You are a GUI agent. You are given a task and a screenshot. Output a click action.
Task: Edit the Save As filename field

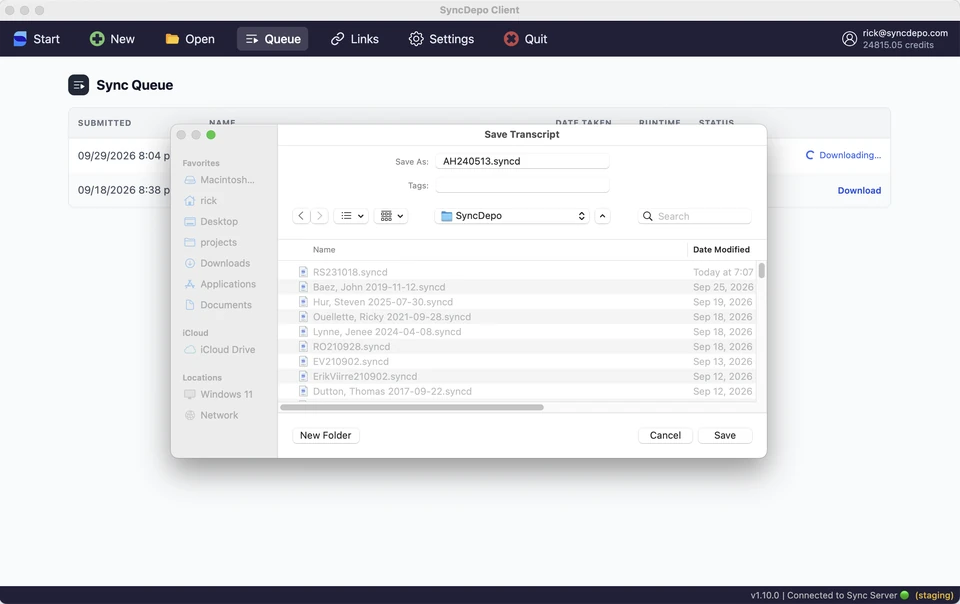[x=522, y=161]
